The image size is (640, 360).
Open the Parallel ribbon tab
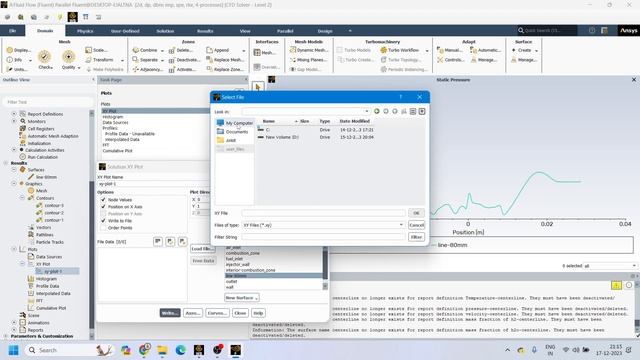(285, 31)
